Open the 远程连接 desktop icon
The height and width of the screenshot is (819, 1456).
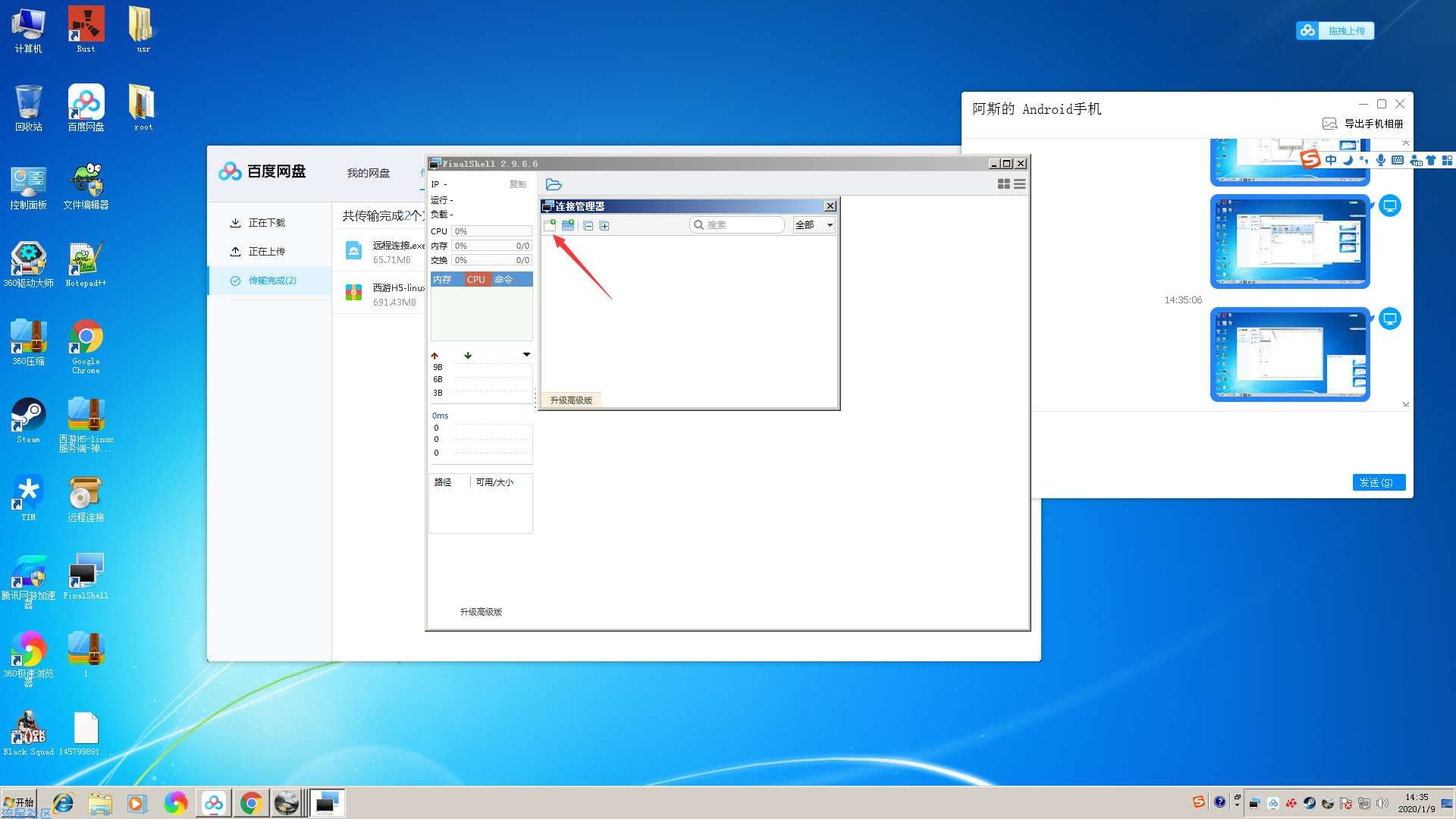point(86,499)
